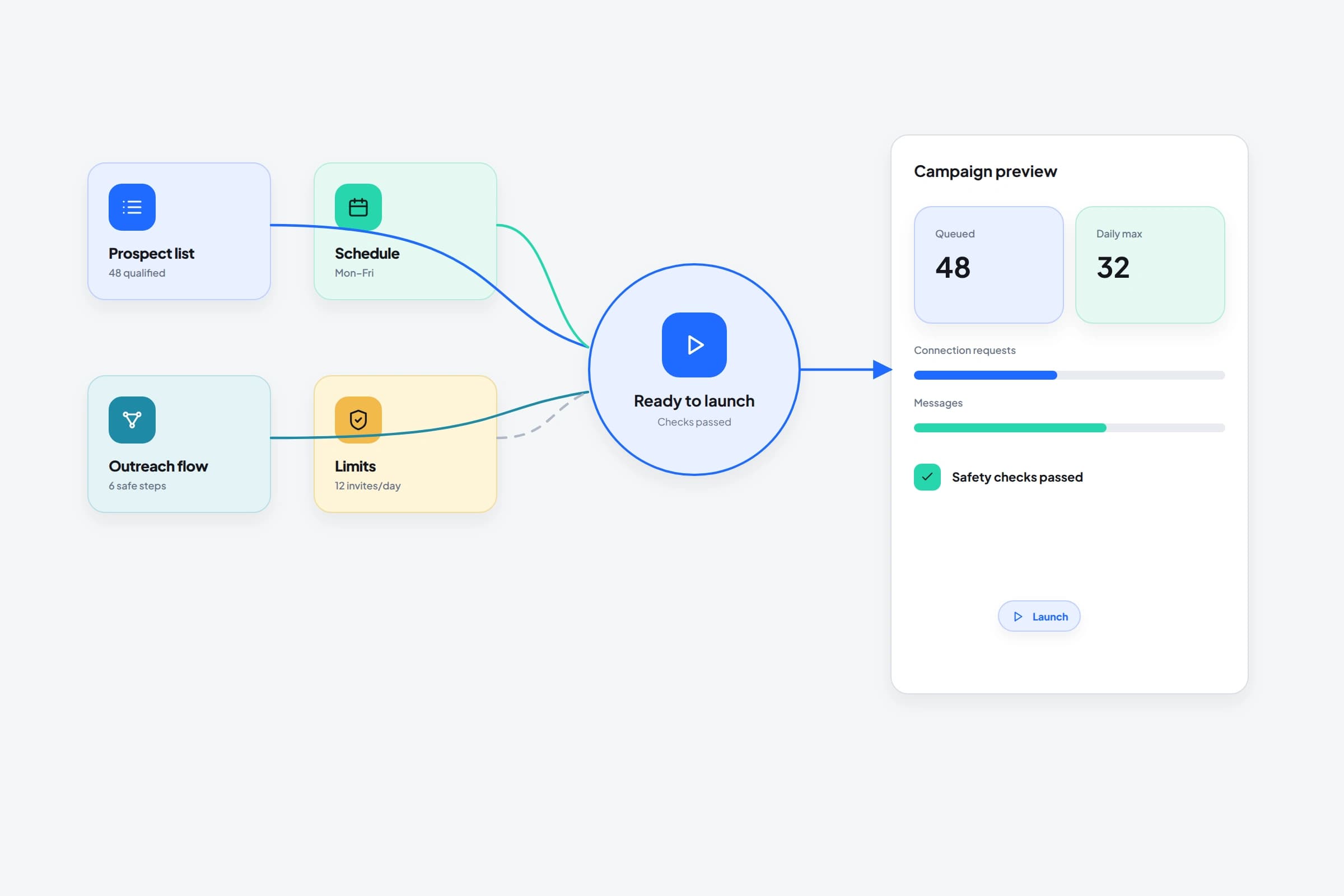Image resolution: width=1344 pixels, height=896 pixels.
Task: Click the number 48 in Queued card
Action: tap(953, 268)
